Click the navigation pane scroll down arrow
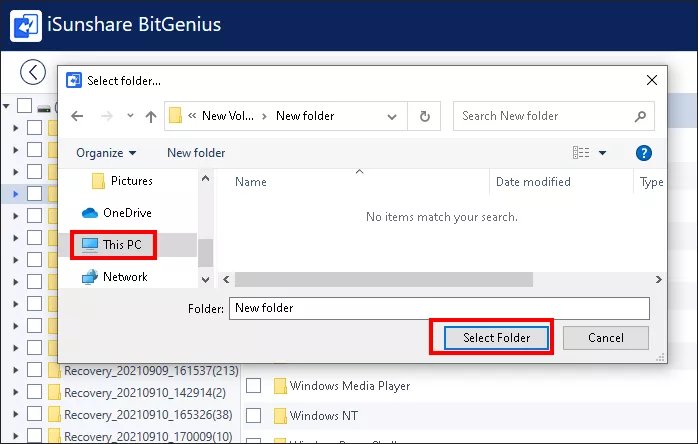The width and height of the screenshot is (698, 444). click(x=205, y=280)
